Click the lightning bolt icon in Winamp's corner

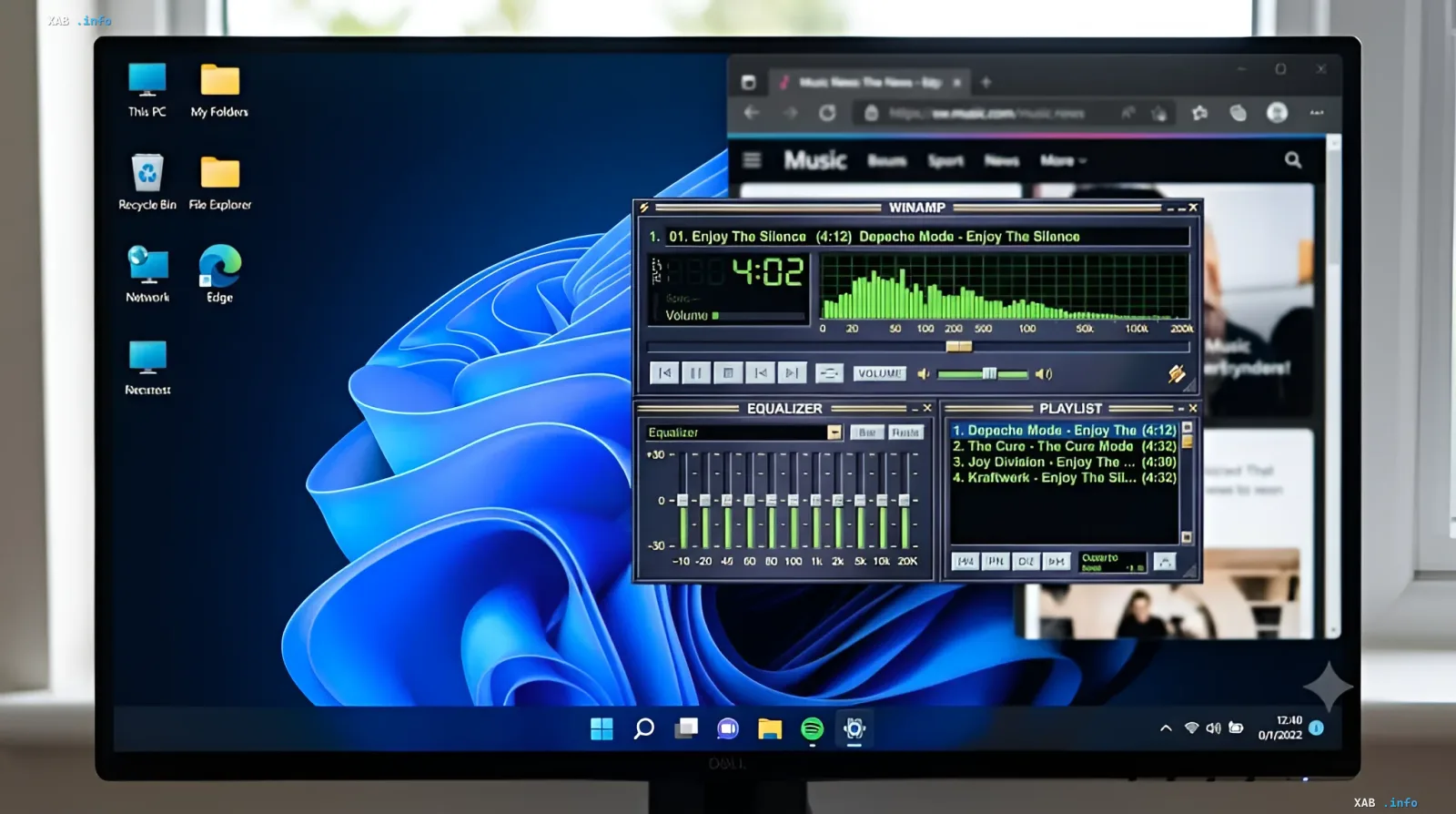click(1177, 373)
